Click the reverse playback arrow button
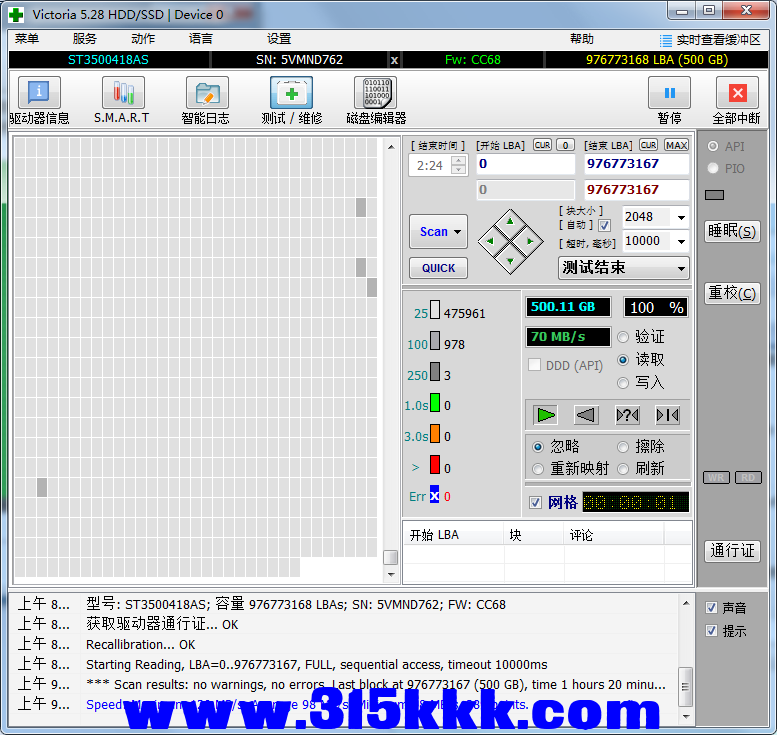Screen dimensions: 777x735 point(586,415)
